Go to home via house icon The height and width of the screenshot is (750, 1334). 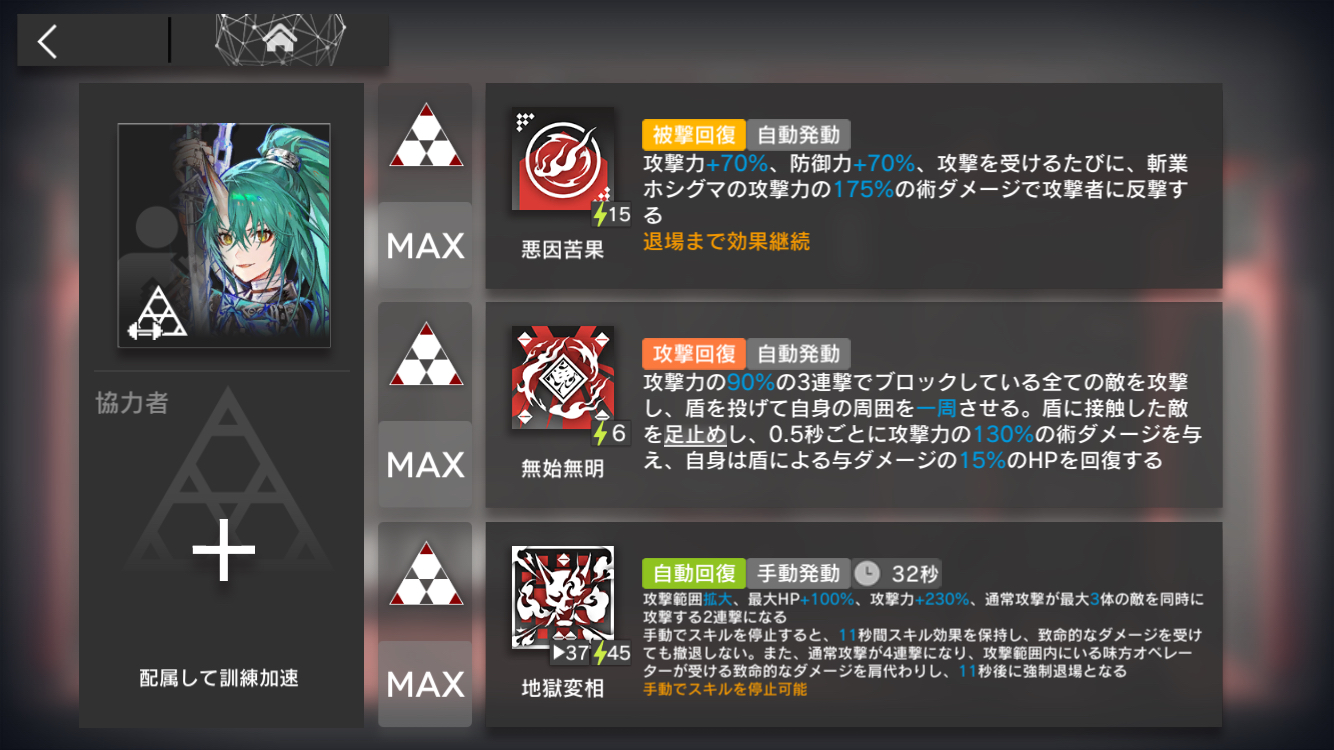coord(280,40)
